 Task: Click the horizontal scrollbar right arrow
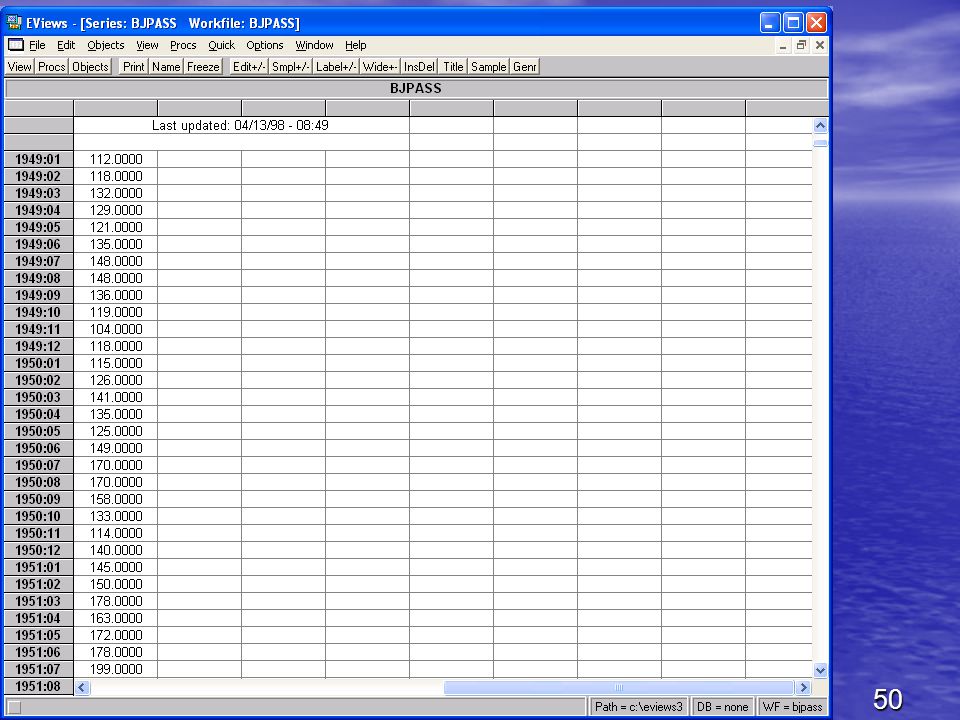click(x=804, y=688)
